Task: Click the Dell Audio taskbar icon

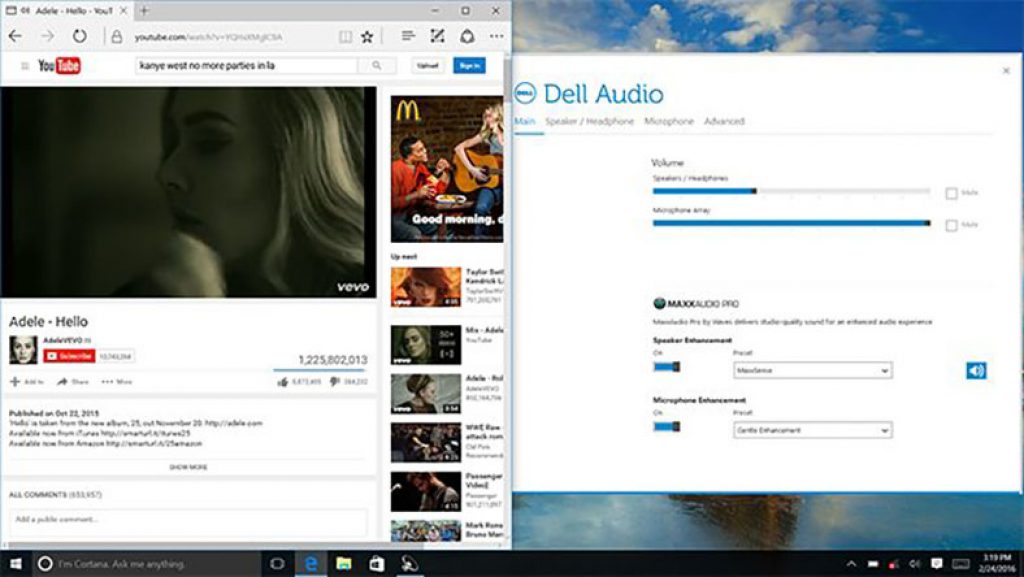Action: tap(409, 564)
